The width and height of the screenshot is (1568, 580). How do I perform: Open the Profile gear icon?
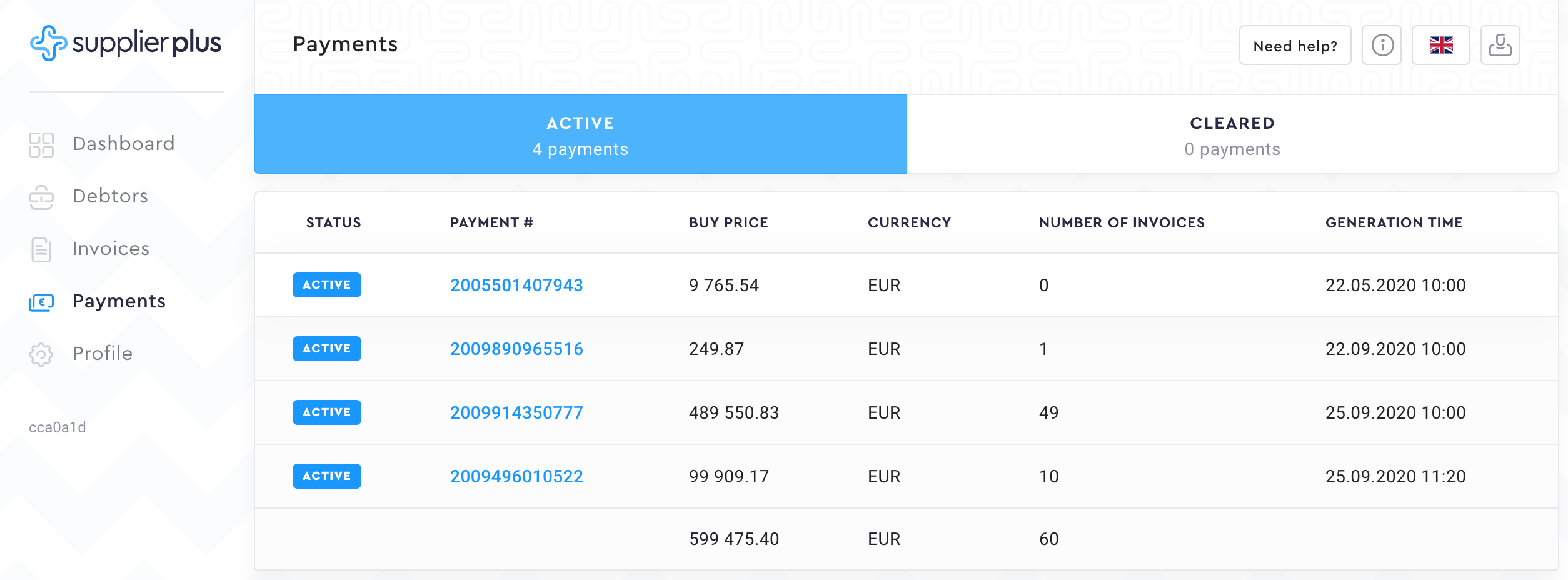point(41,354)
